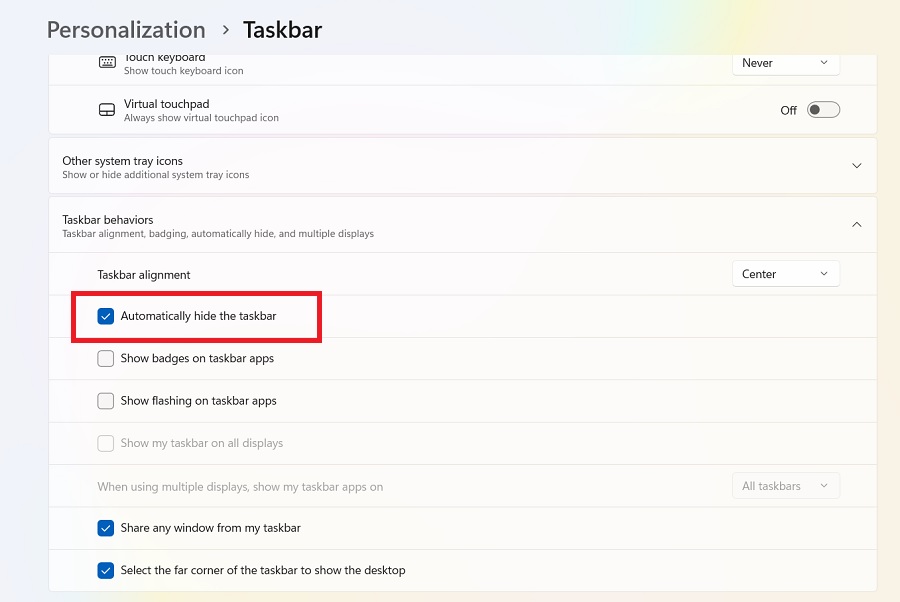This screenshot has height=602, width=900.
Task: Click the touch keyboard icon
Action: point(107,62)
